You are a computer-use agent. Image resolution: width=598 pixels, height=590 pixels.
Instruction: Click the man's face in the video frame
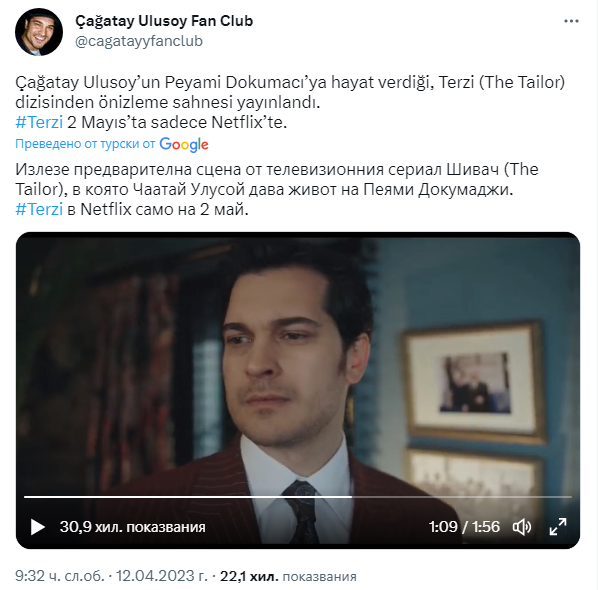(290, 362)
